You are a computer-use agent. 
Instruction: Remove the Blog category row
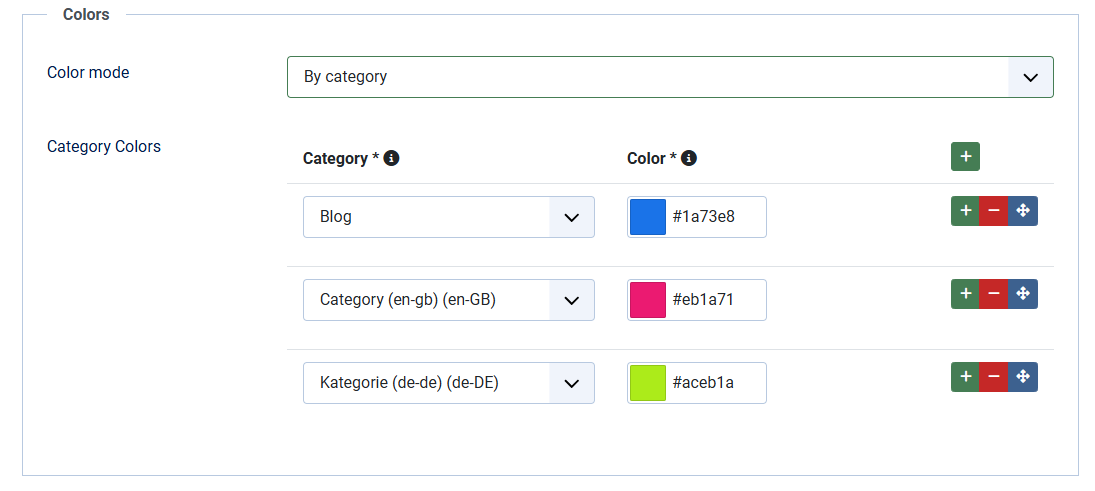994,211
